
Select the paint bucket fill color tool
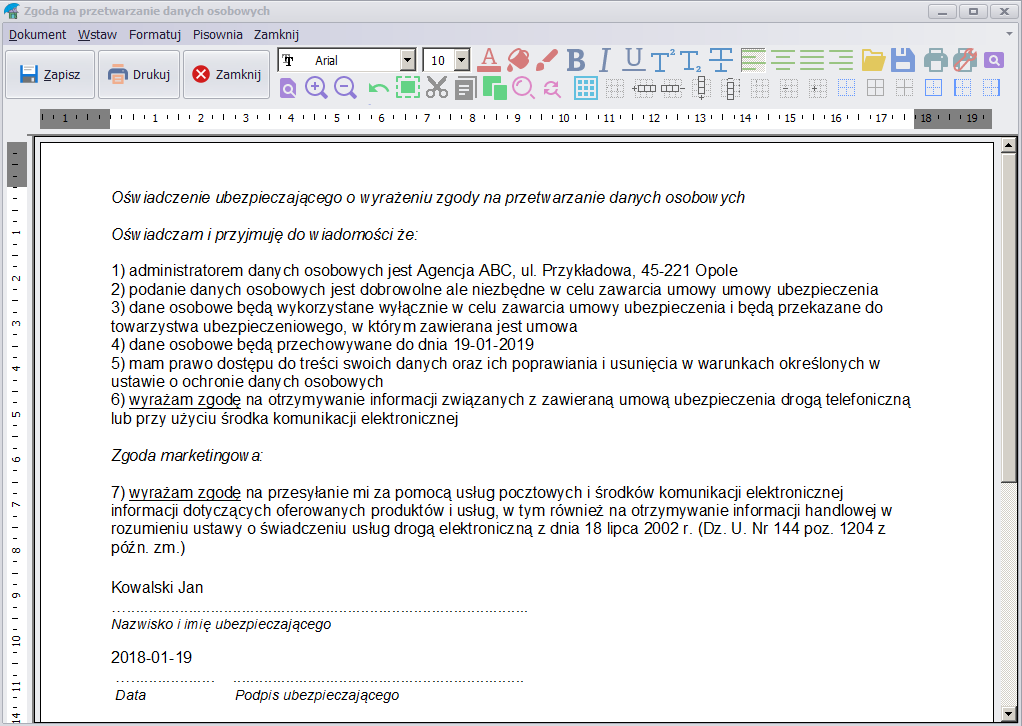[x=518, y=61]
